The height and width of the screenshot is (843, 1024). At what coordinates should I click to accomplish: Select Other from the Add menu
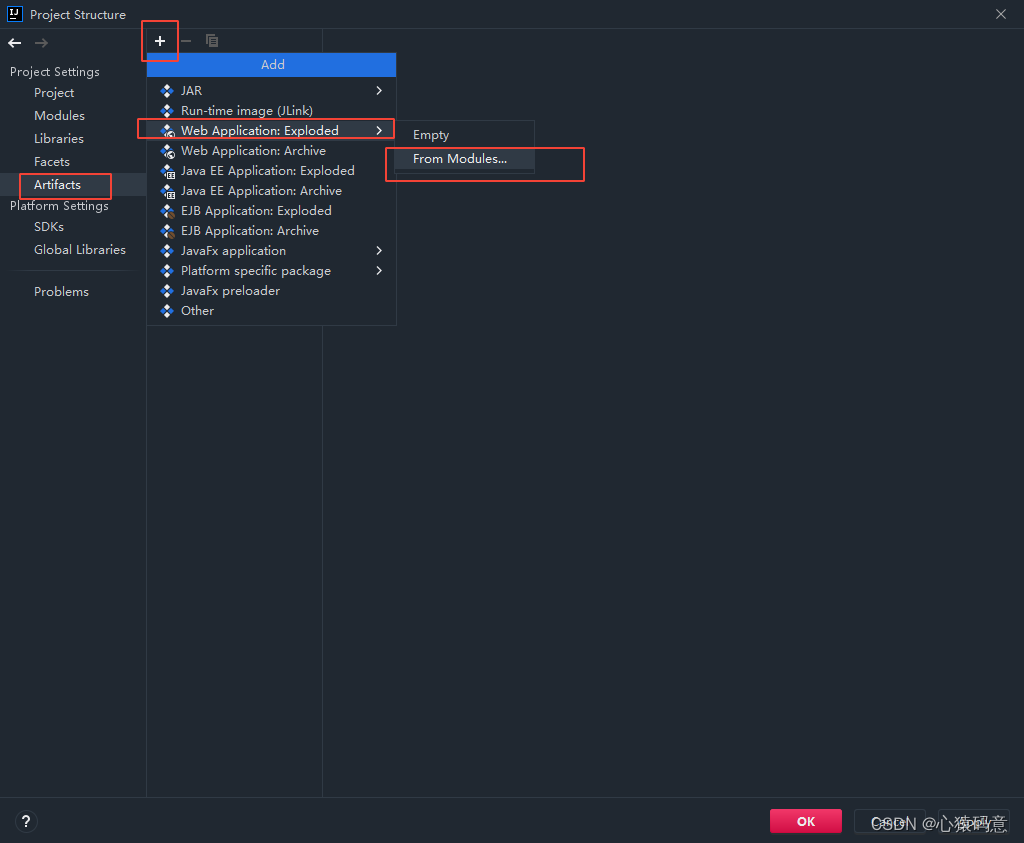(x=271, y=311)
